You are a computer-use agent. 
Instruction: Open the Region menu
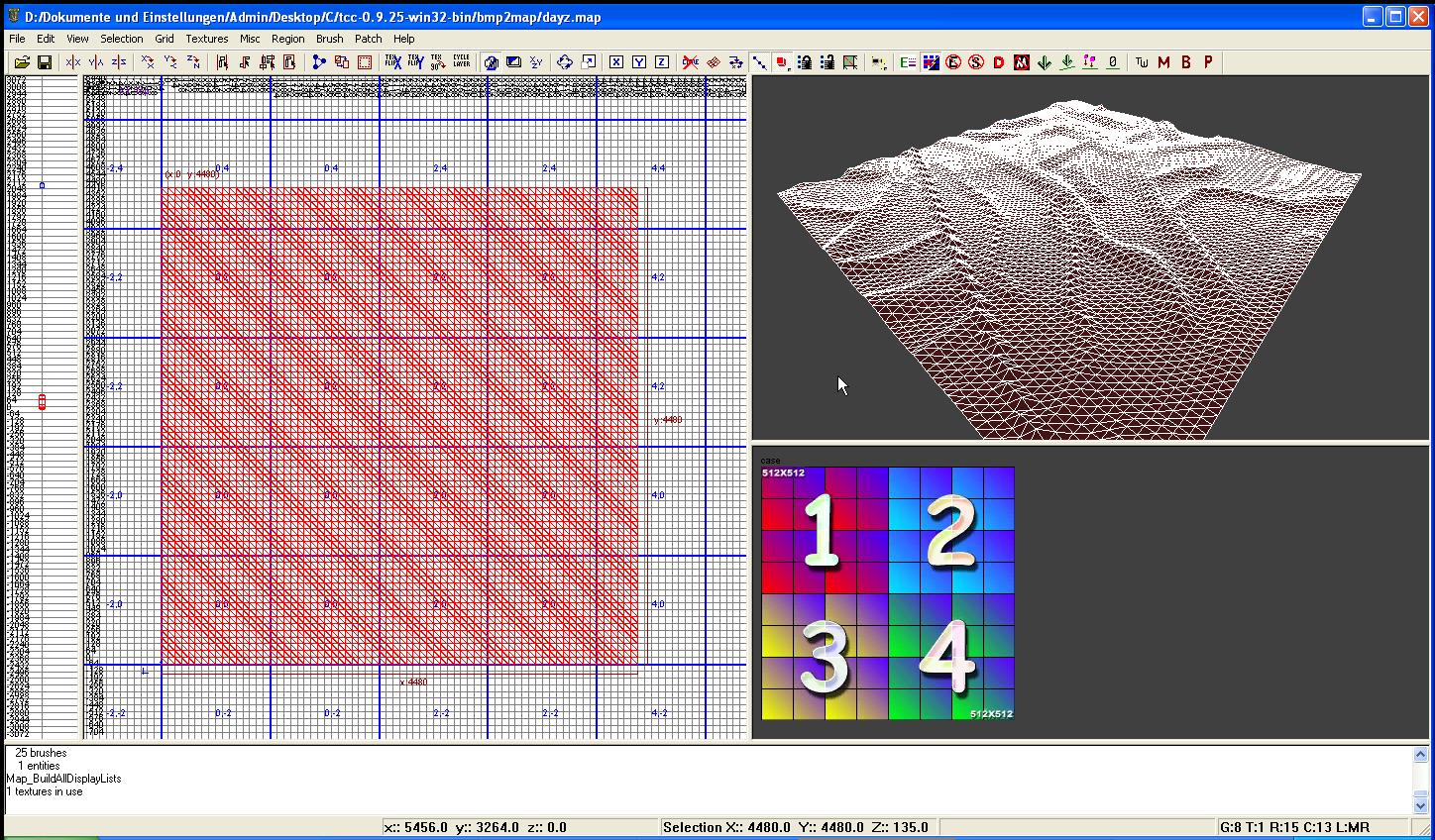coord(288,39)
